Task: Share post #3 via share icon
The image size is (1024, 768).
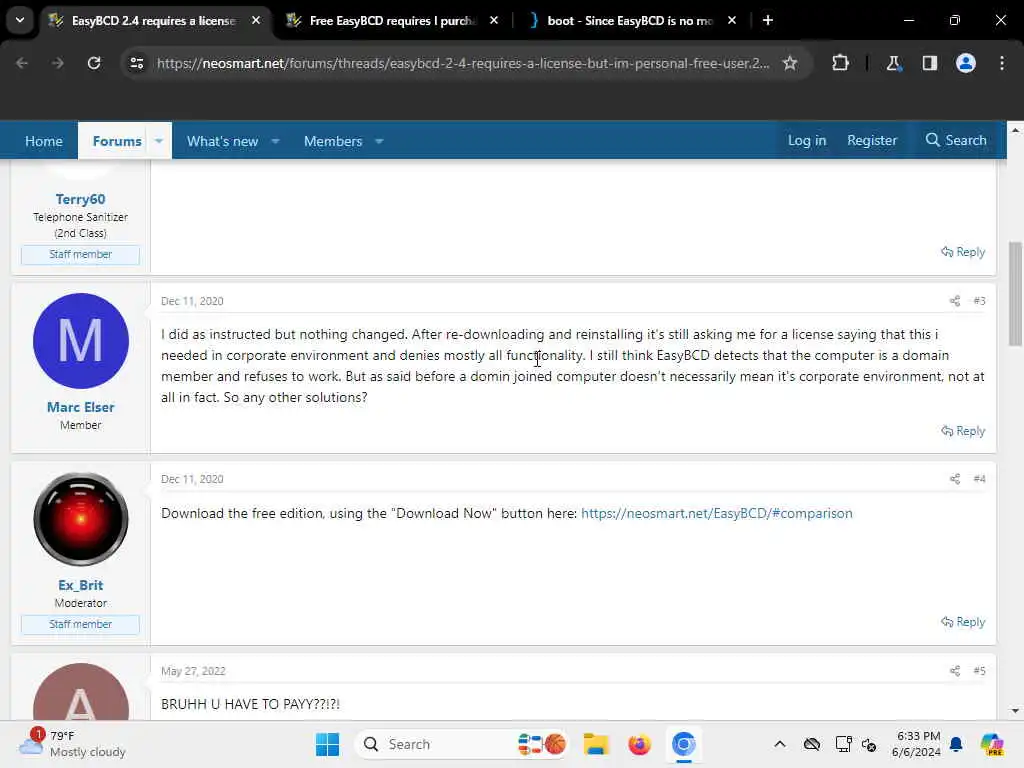Action: 955,301
